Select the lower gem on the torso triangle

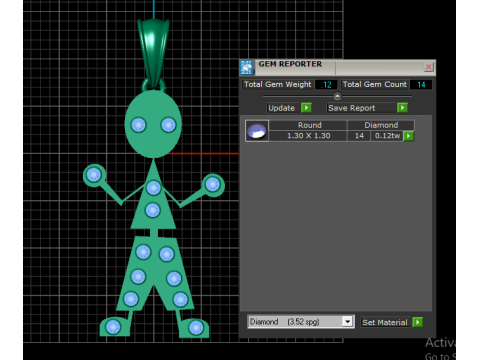click(x=153, y=210)
